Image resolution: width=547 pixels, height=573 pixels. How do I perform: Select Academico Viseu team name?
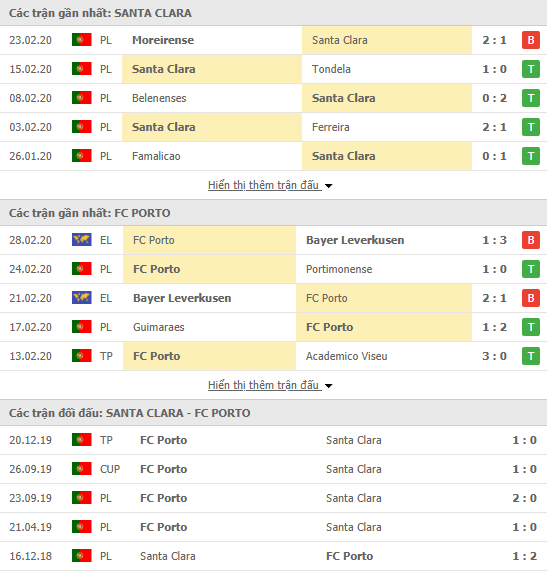tap(346, 356)
